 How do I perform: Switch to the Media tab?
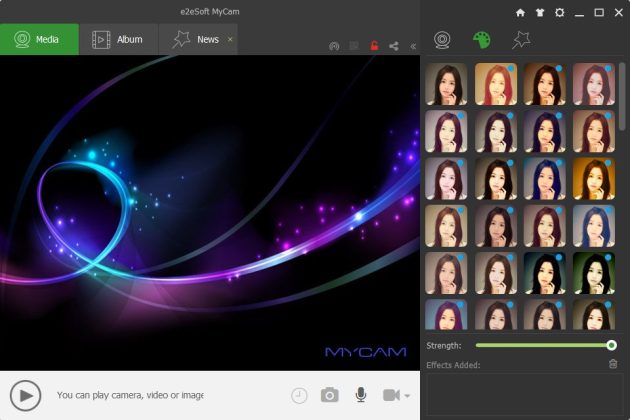(x=39, y=39)
